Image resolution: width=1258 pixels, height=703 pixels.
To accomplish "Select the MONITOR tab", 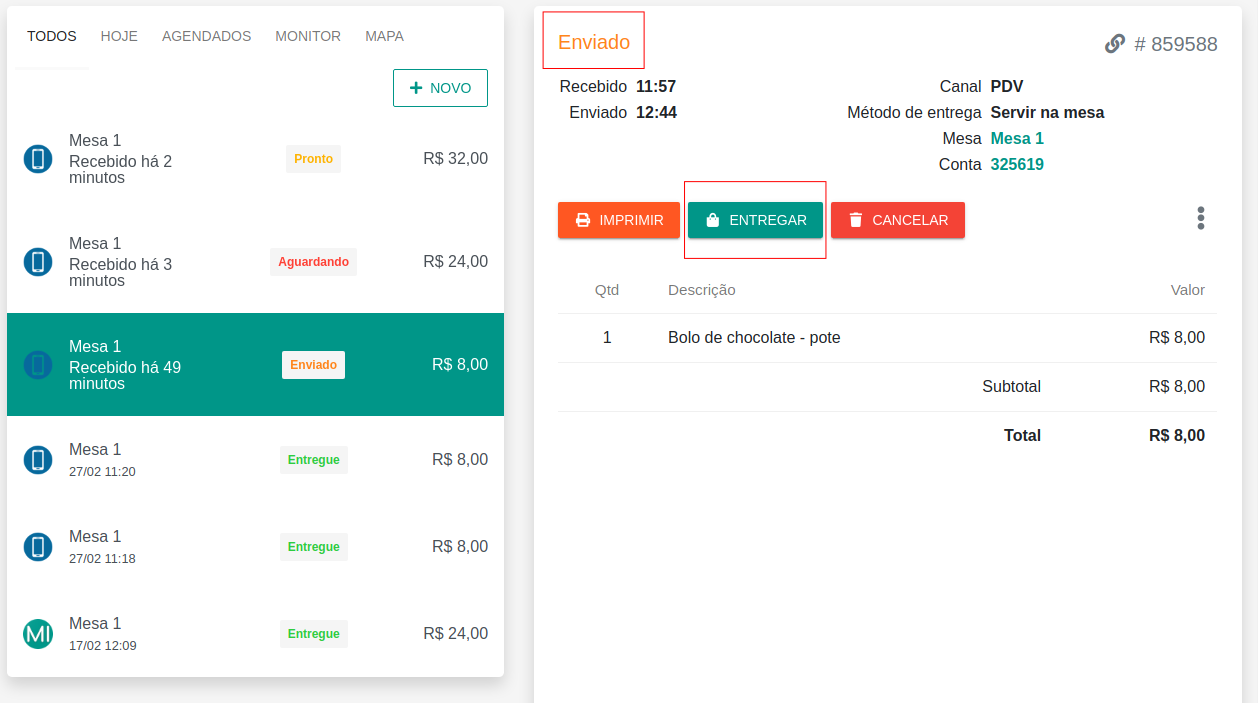I will (x=308, y=36).
